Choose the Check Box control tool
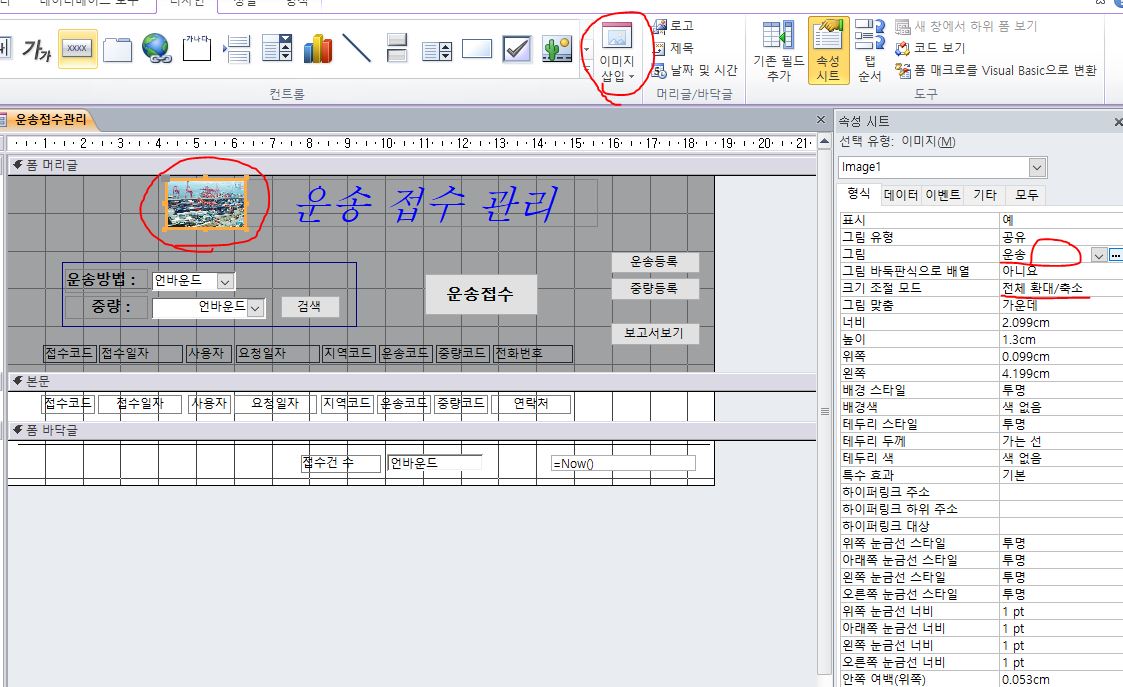Viewport: 1123px width, 687px height. click(x=516, y=48)
